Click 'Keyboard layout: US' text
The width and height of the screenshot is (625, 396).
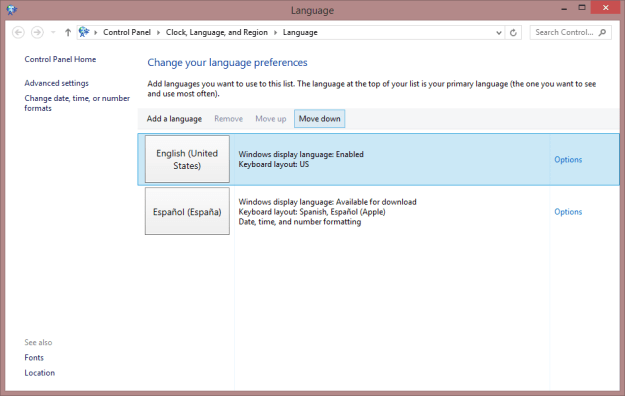click(273, 164)
